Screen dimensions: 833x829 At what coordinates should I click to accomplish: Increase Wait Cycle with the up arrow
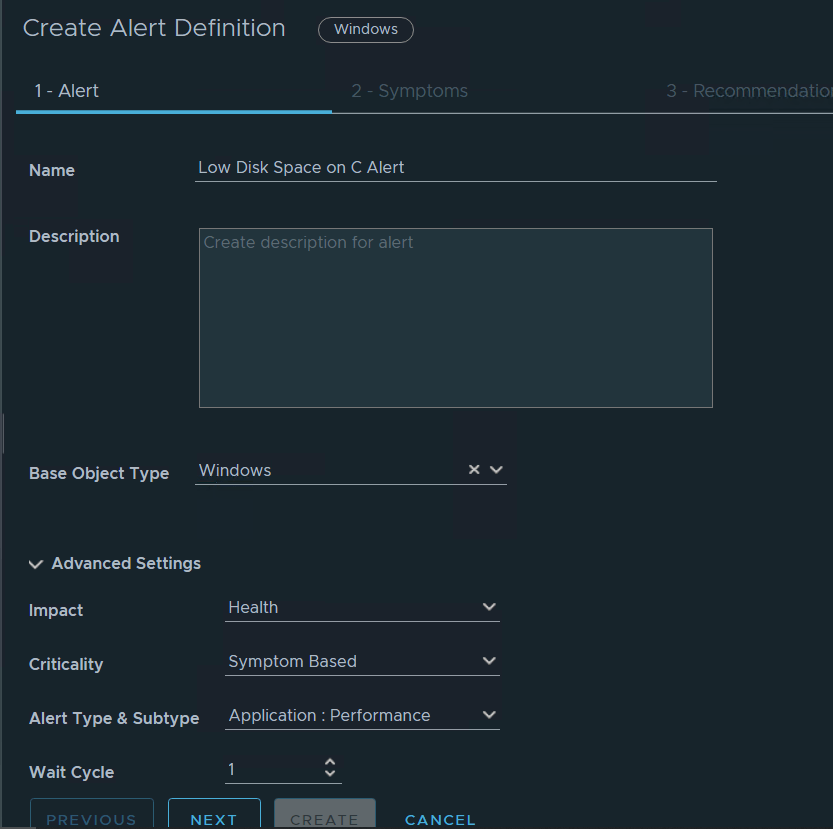coord(330,763)
